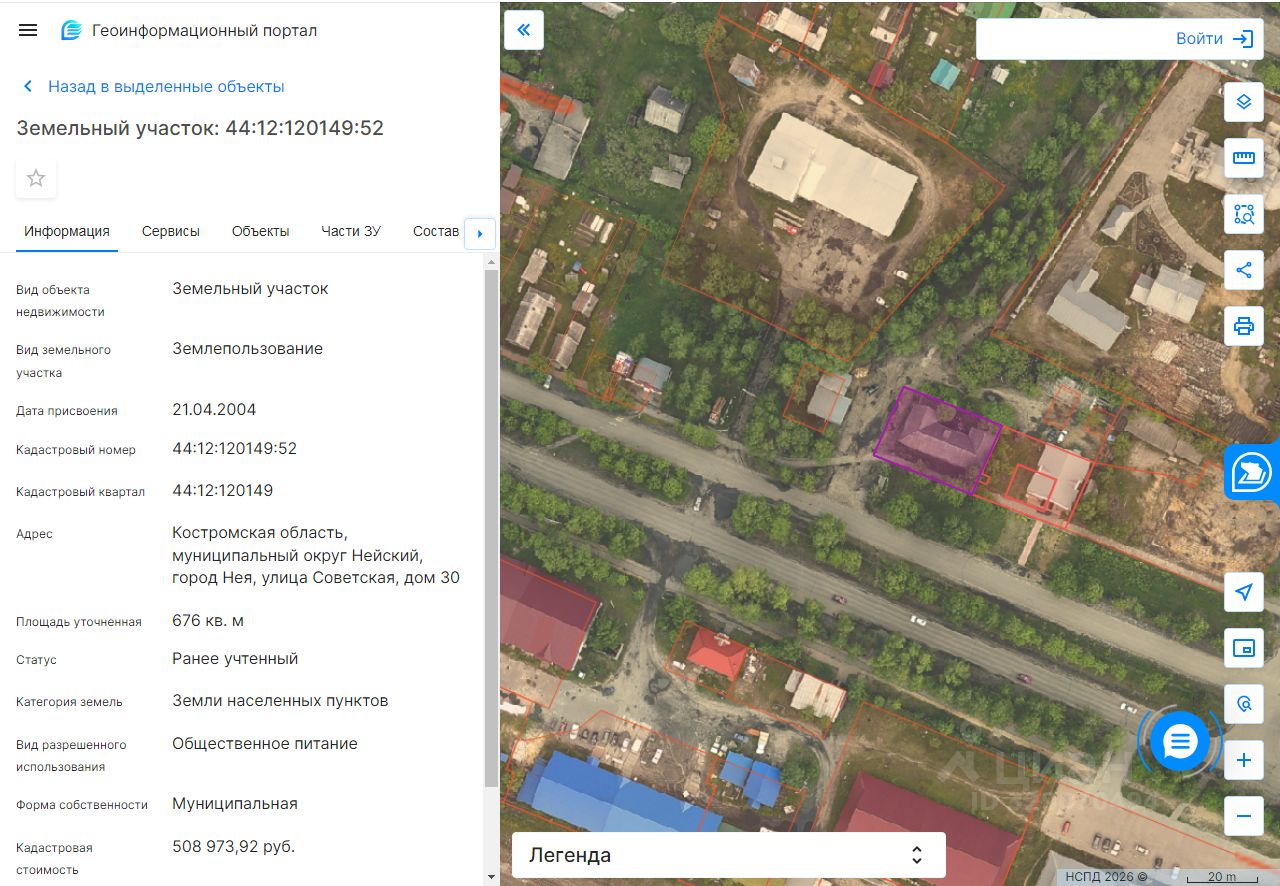Expand the Легенда panel

[x=729, y=855]
